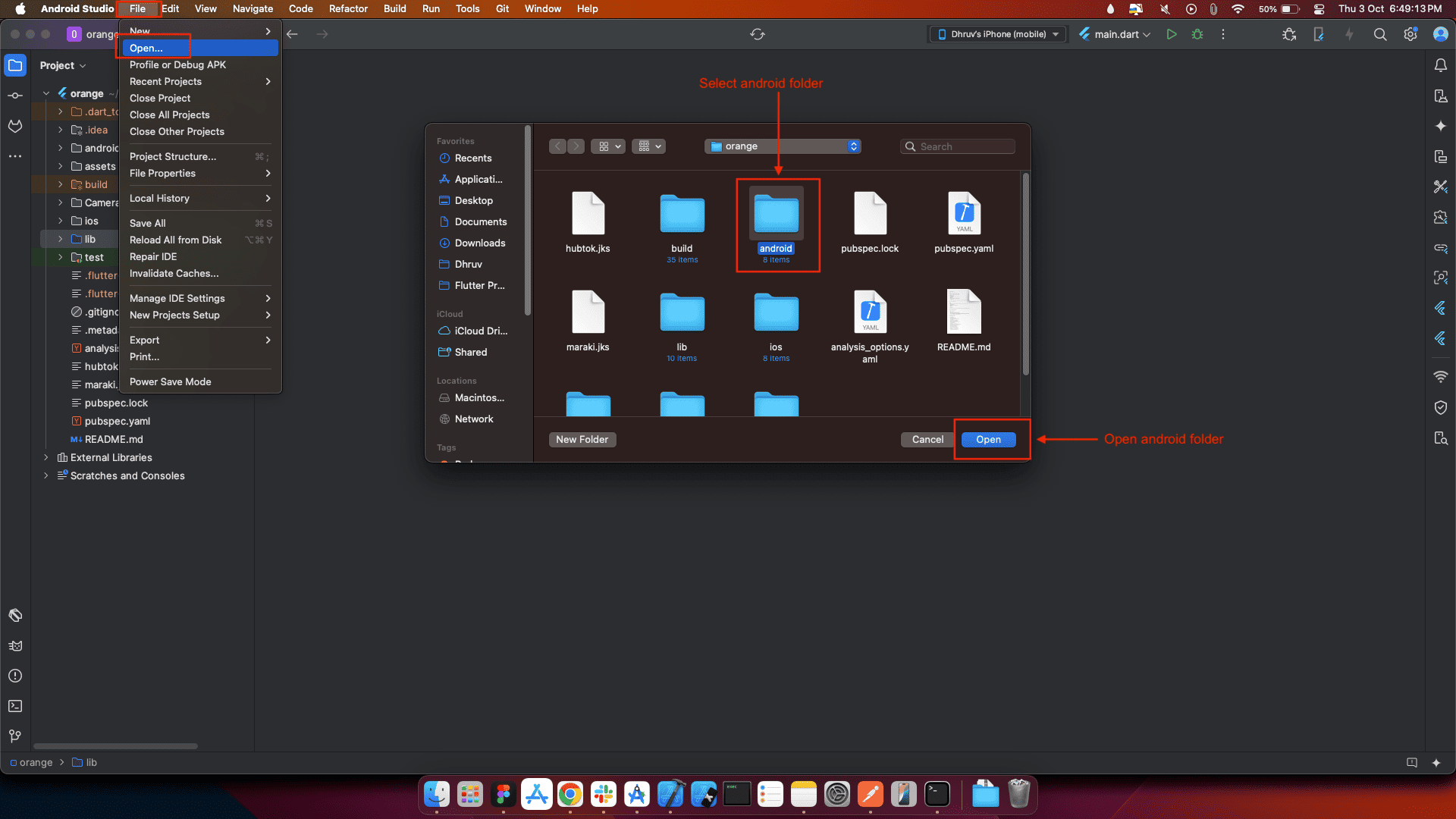The image size is (1456, 819).
Task: Open the Terminal icon in the bottom sidebar
Action: pyautogui.click(x=14, y=706)
